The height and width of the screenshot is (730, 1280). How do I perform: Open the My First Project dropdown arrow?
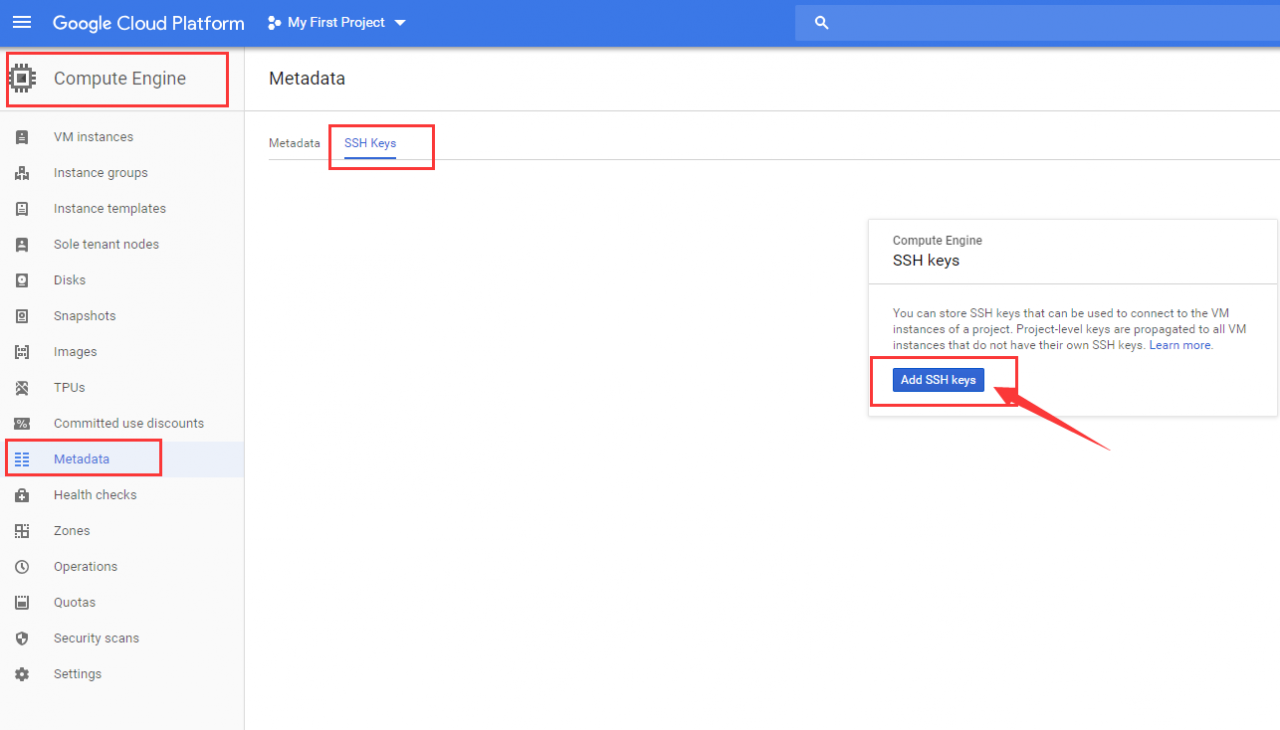pyautogui.click(x=400, y=22)
